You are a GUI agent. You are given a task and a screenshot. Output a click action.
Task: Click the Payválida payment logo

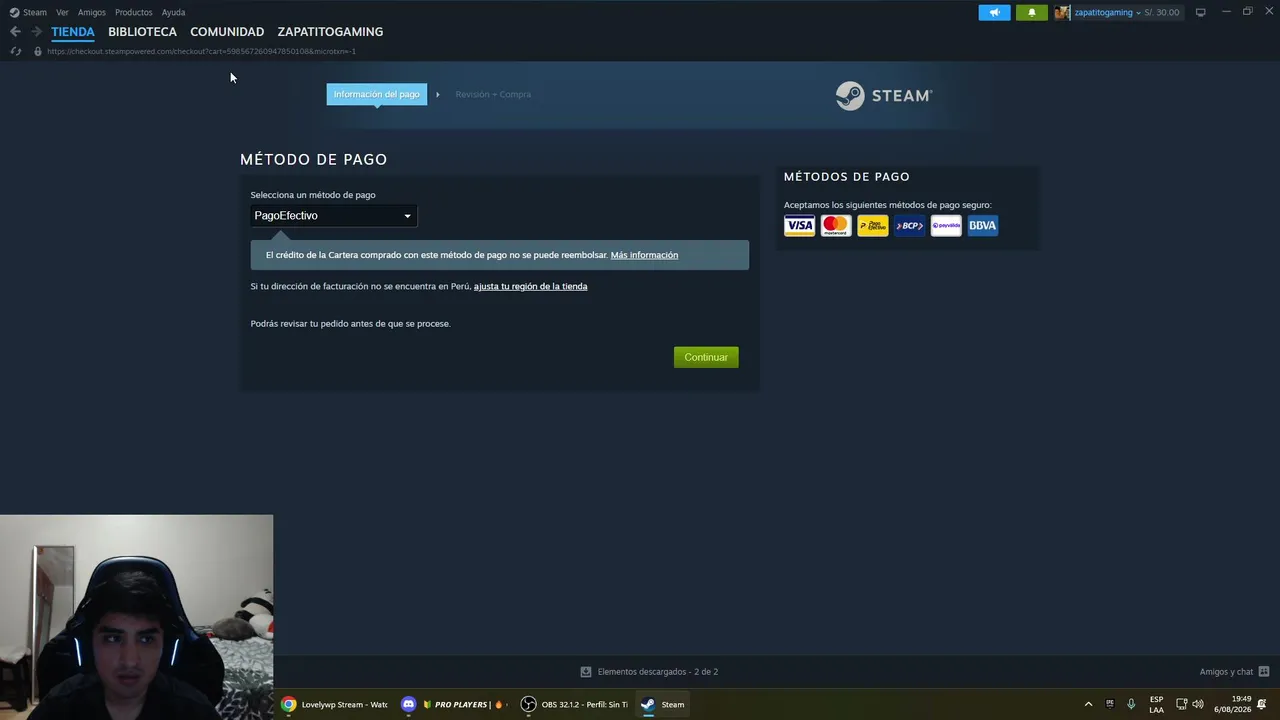(946, 226)
